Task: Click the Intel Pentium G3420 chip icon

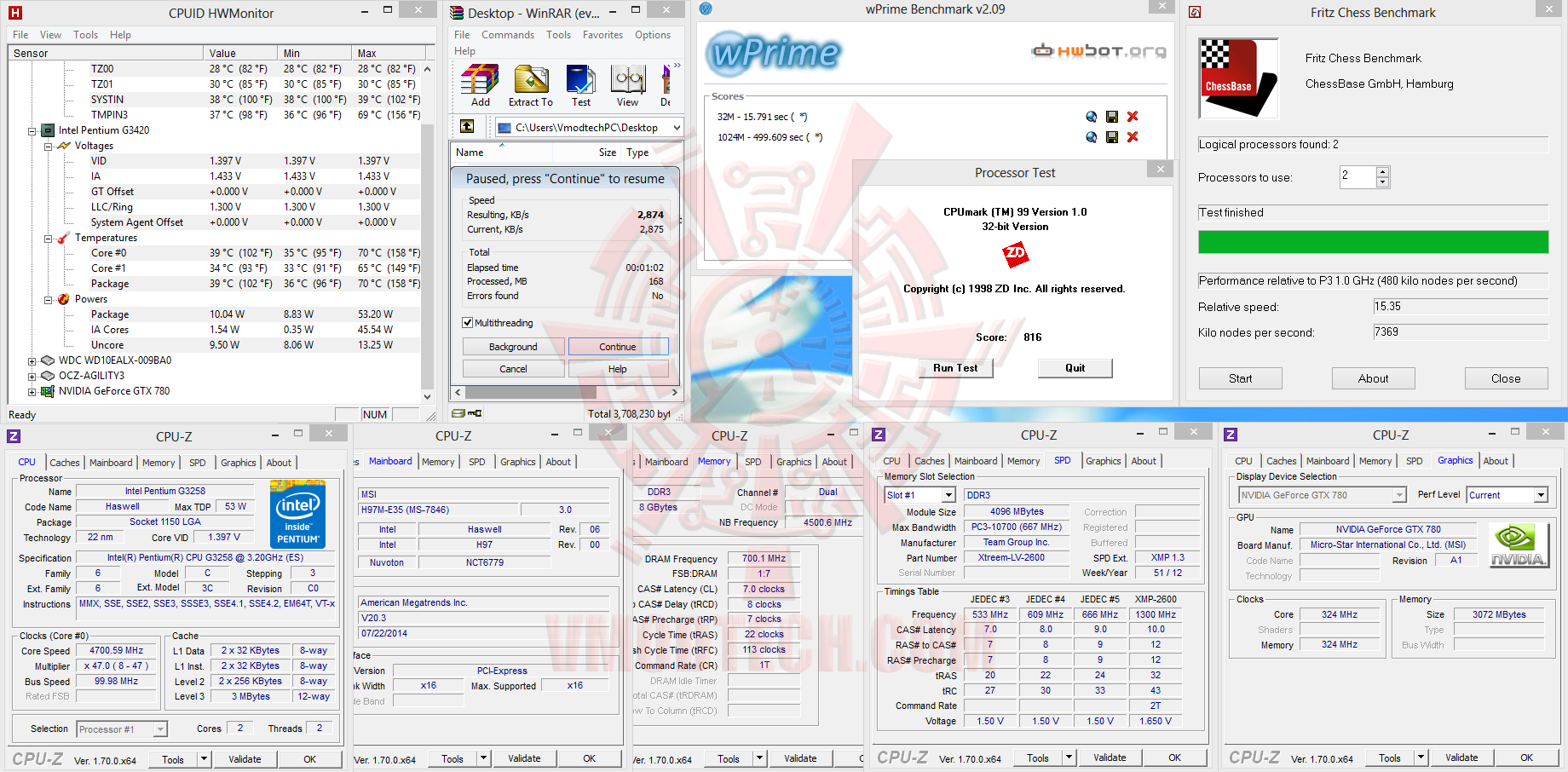Action: click(x=49, y=130)
